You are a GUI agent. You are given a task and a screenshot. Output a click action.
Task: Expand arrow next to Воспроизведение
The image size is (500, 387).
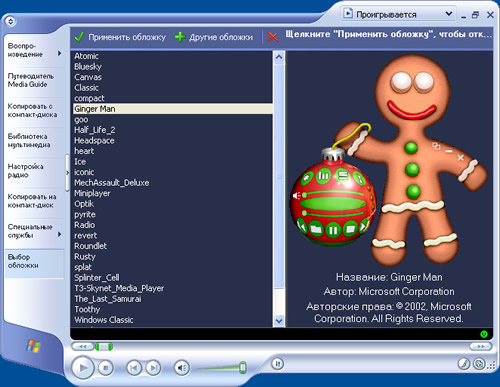[x=59, y=53]
